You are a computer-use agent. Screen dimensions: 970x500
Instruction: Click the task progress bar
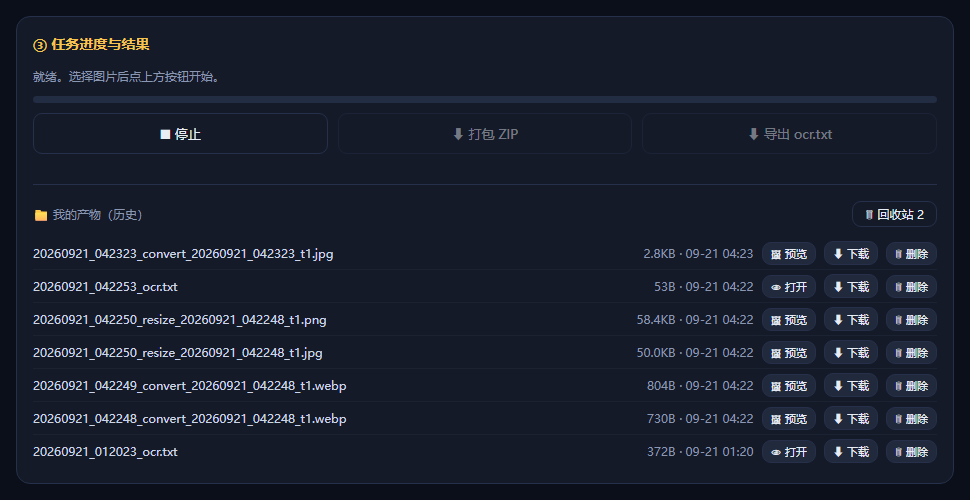[484, 99]
